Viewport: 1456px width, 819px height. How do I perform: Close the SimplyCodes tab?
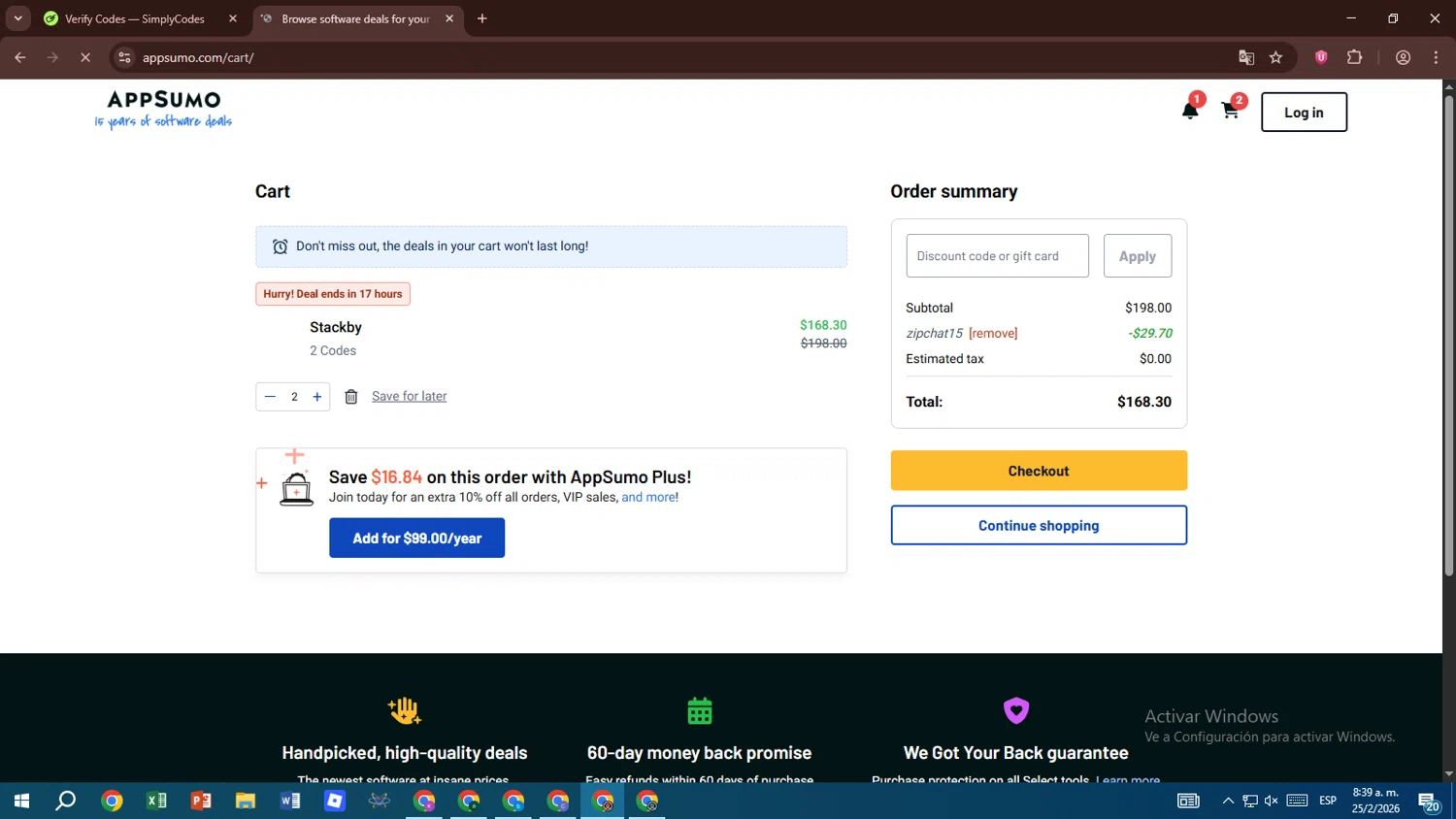click(233, 18)
